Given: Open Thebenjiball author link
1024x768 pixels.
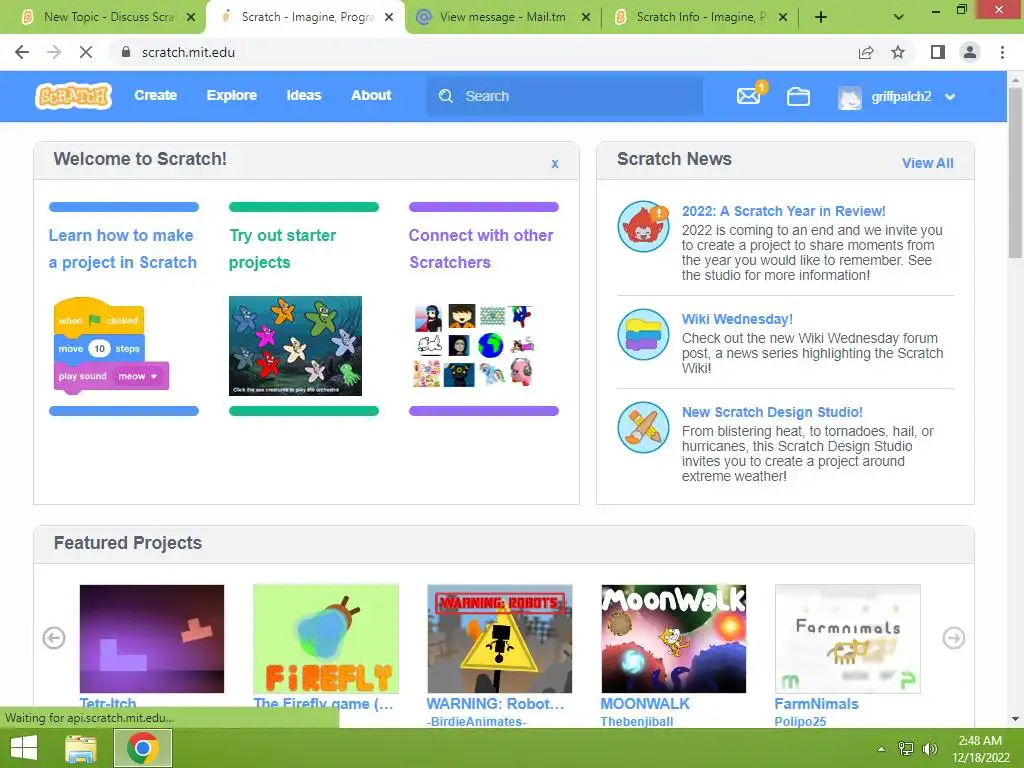Looking at the screenshot, I should point(637,722).
